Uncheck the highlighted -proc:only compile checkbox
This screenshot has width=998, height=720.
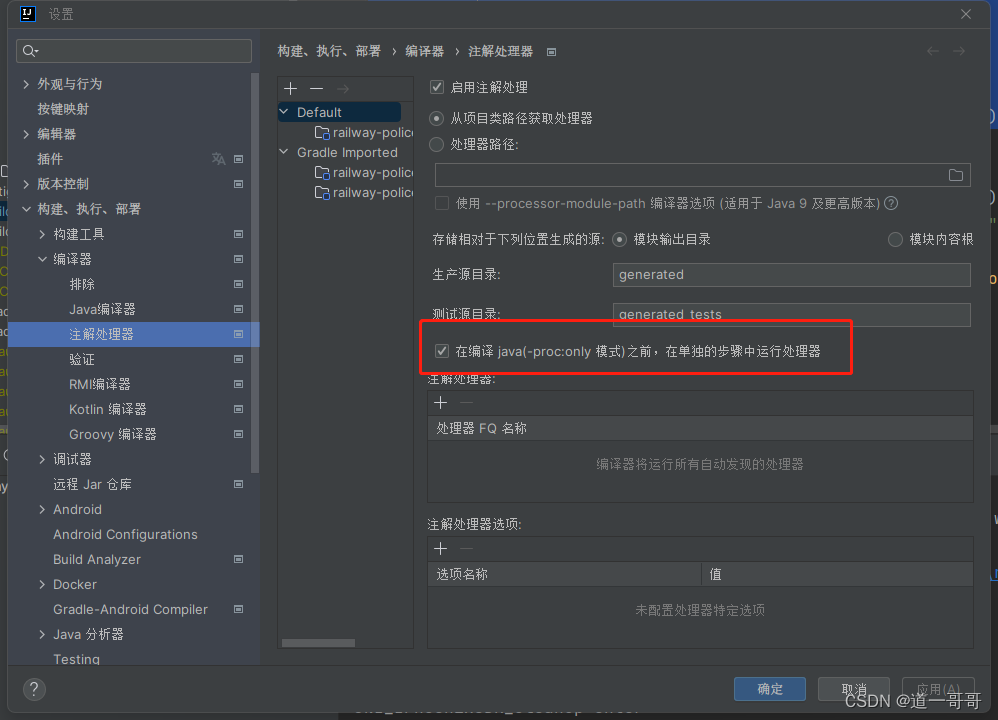[x=442, y=350]
